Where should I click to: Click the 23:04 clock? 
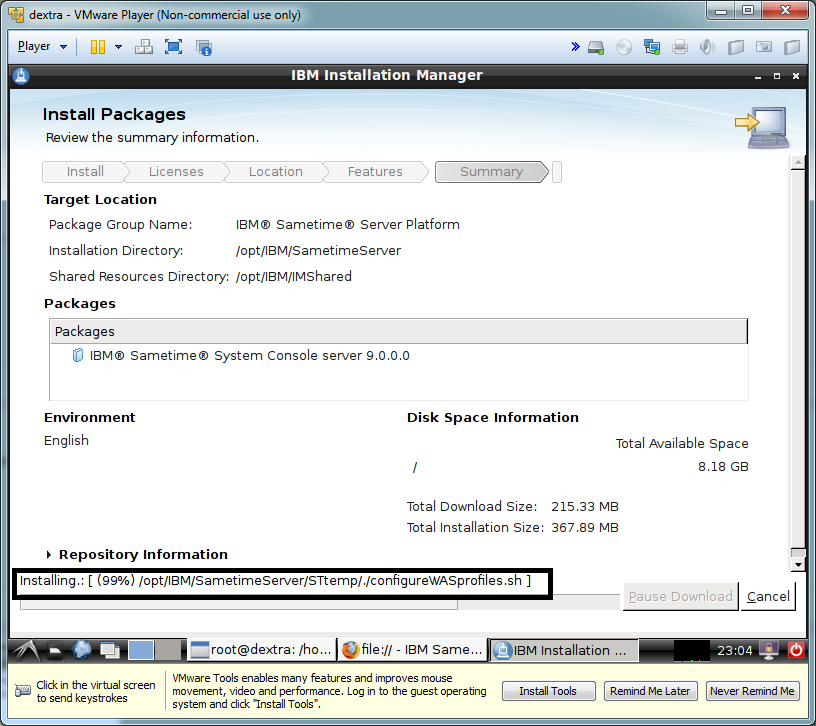734,651
